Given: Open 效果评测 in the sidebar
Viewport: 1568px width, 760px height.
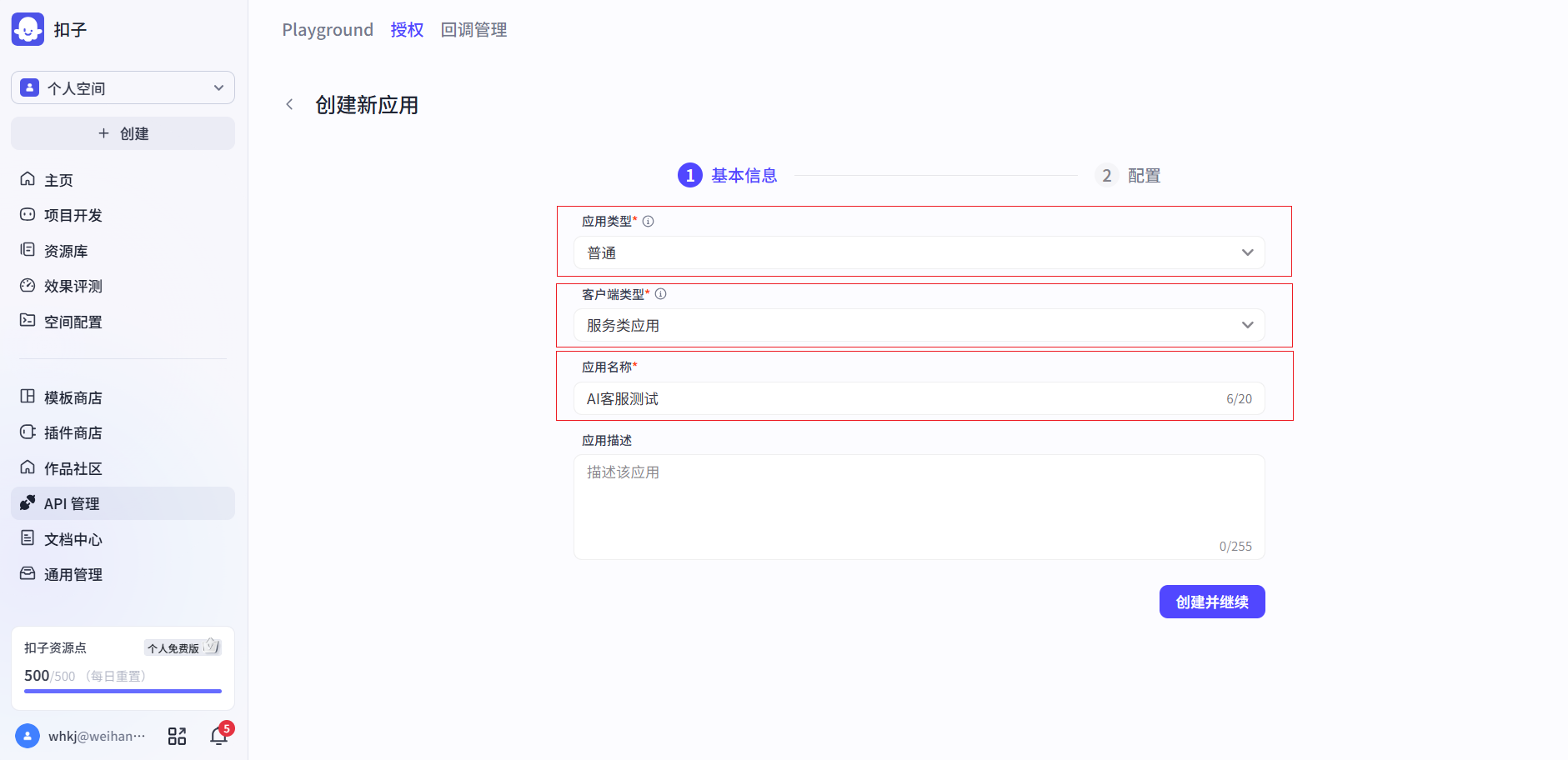Looking at the screenshot, I should point(73,286).
